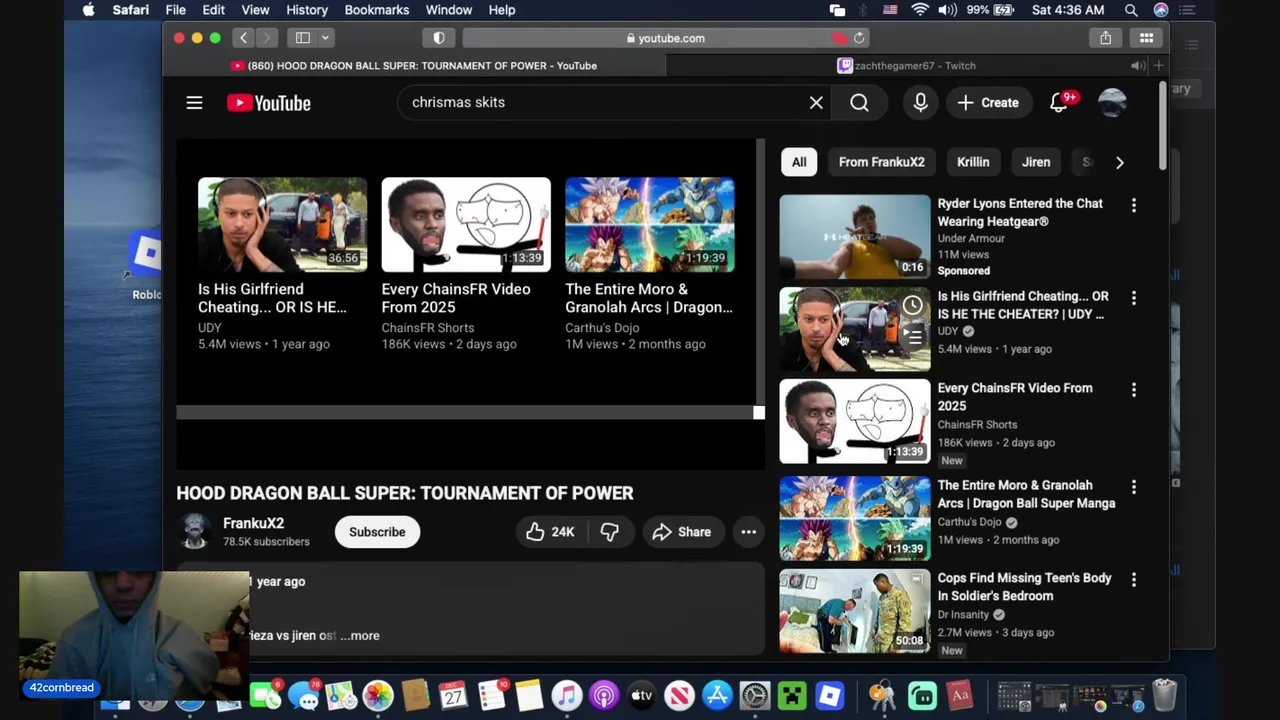Screen dimensions: 1280x720
Task: Go back in Safari history
Action: (x=243, y=38)
